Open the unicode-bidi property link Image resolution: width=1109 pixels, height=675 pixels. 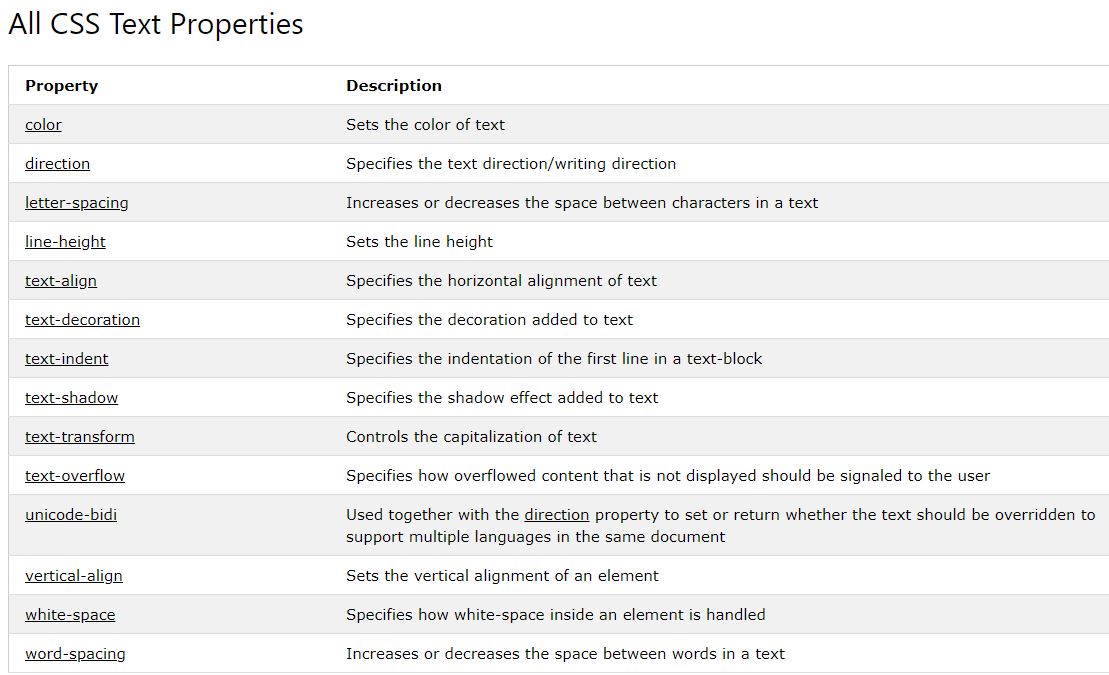71,514
